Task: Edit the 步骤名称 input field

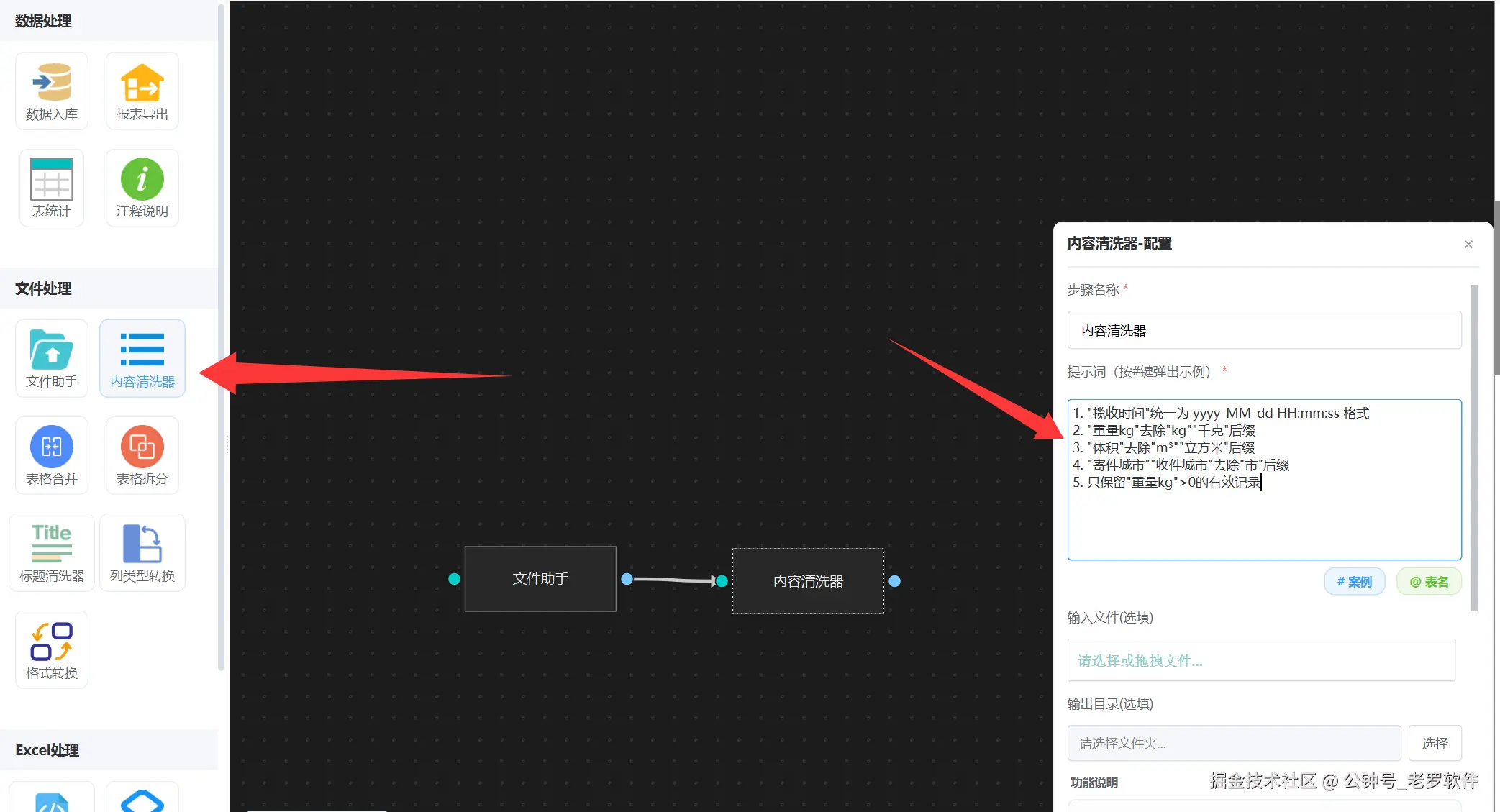Action: [1264, 330]
